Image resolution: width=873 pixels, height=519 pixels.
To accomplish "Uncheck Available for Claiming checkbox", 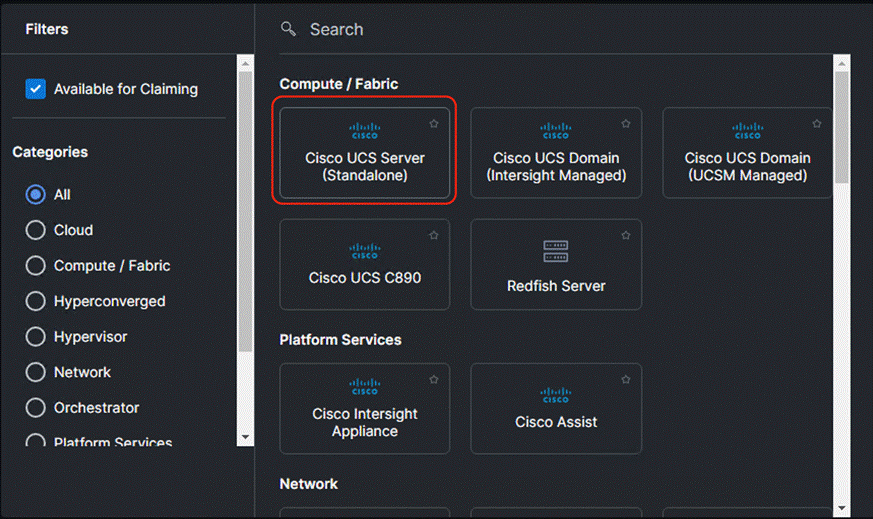I will tap(36, 89).
